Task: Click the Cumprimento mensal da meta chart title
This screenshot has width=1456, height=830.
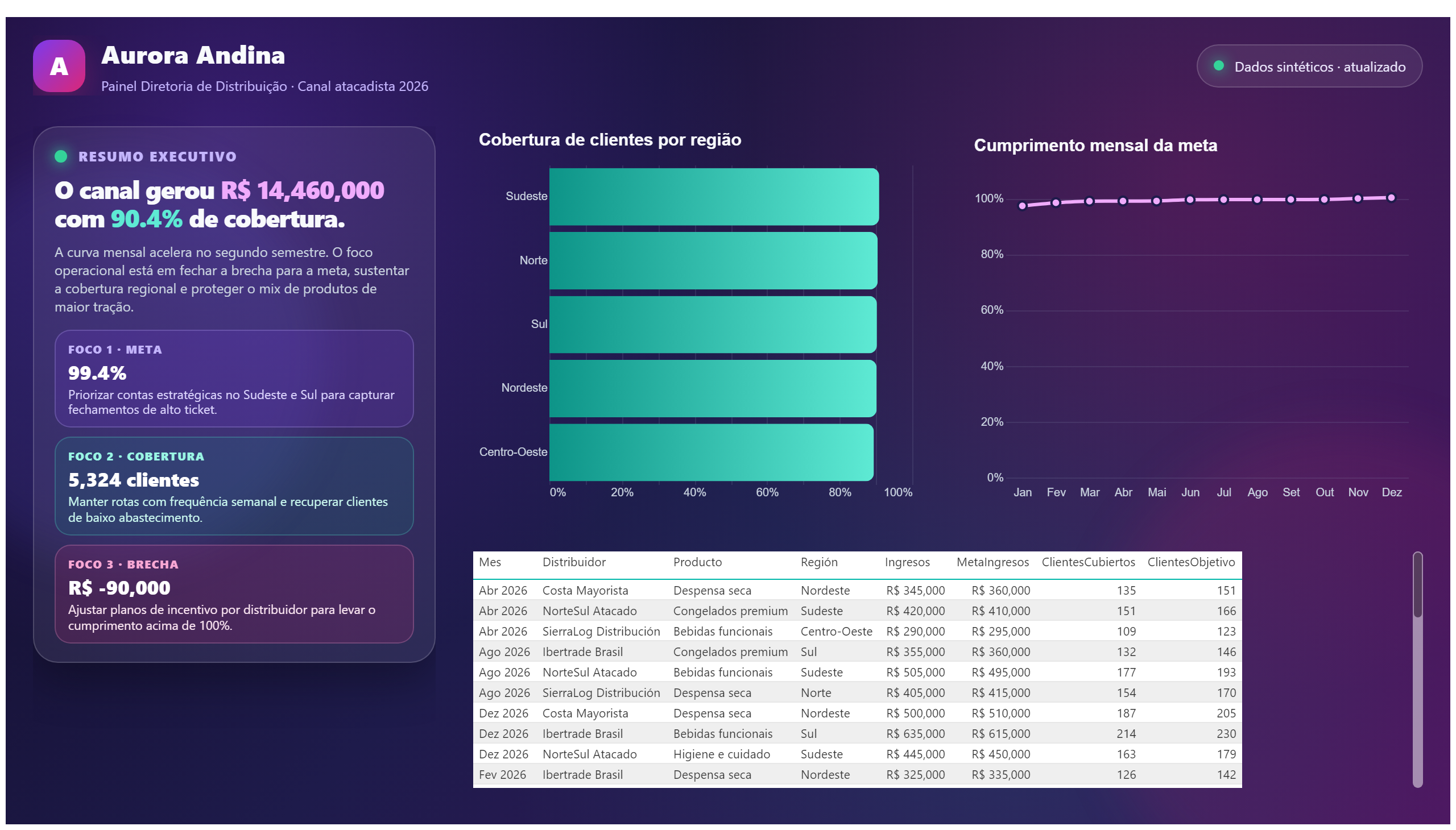Action: pos(1095,146)
